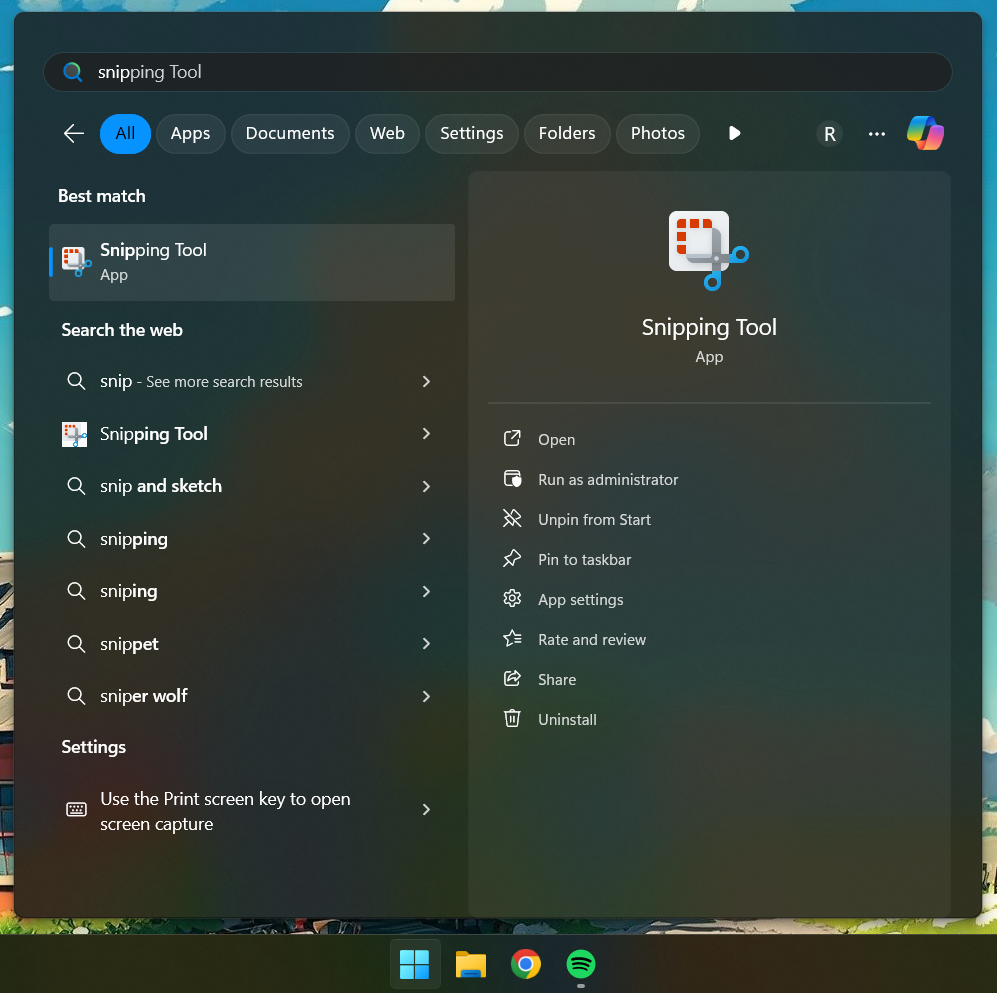Expand the 'snipping' suggestion chevron
This screenshot has height=993, width=997.
tap(426, 538)
